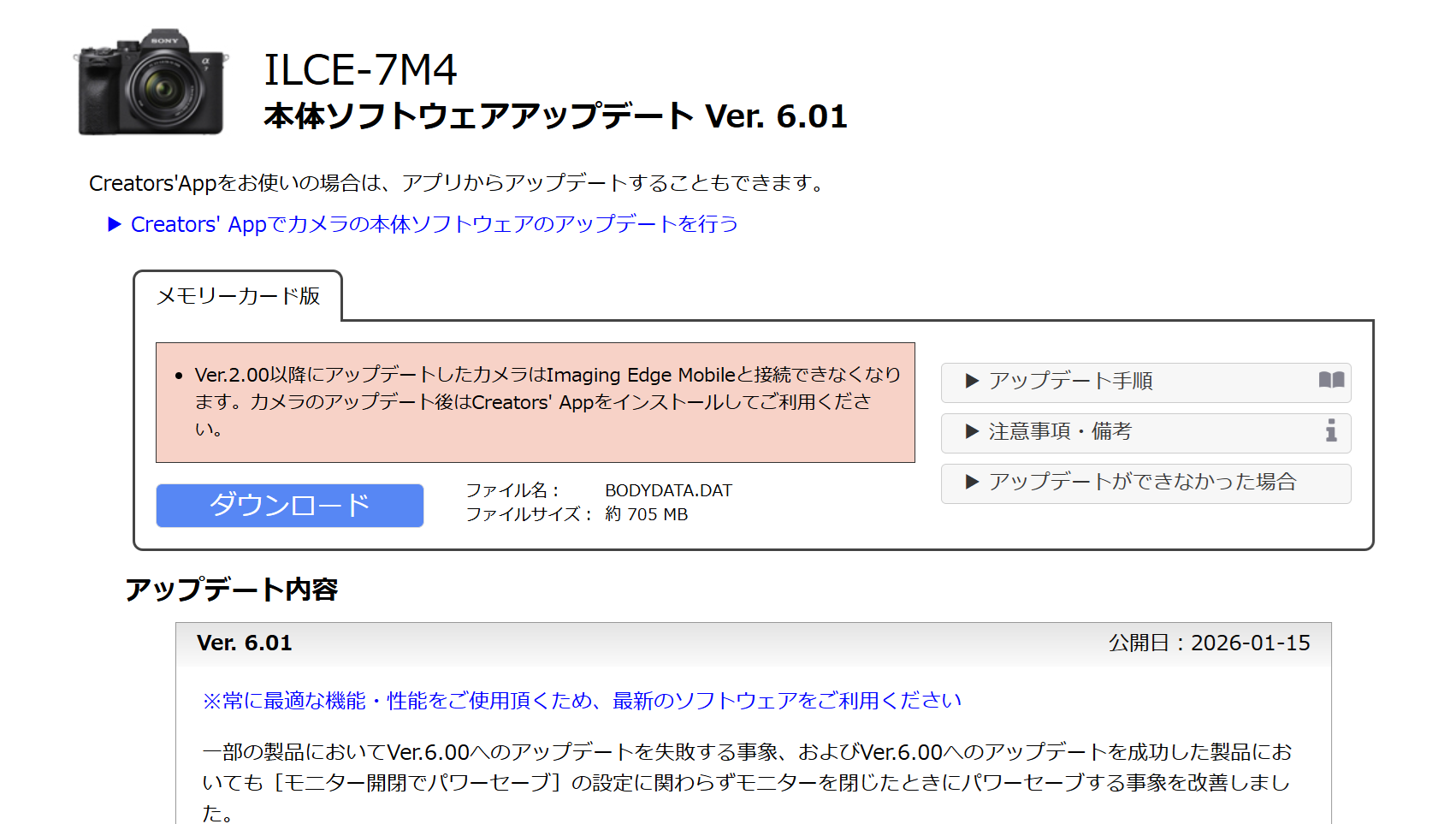Click the info icon beside 注意事項・備考
Image resolution: width=1456 pixels, height=824 pixels.
tap(1331, 430)
